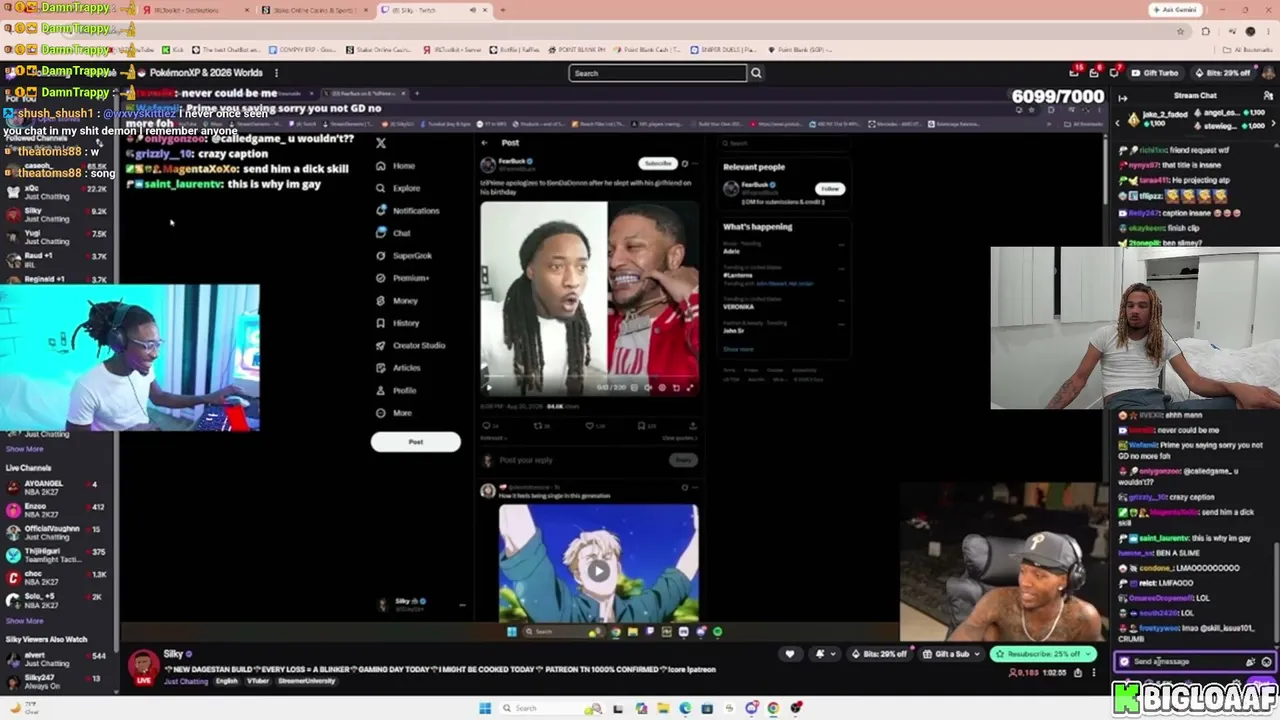1280x720 pixels.
Task: Open History in the X sidebar
Action: coord(397,323)
